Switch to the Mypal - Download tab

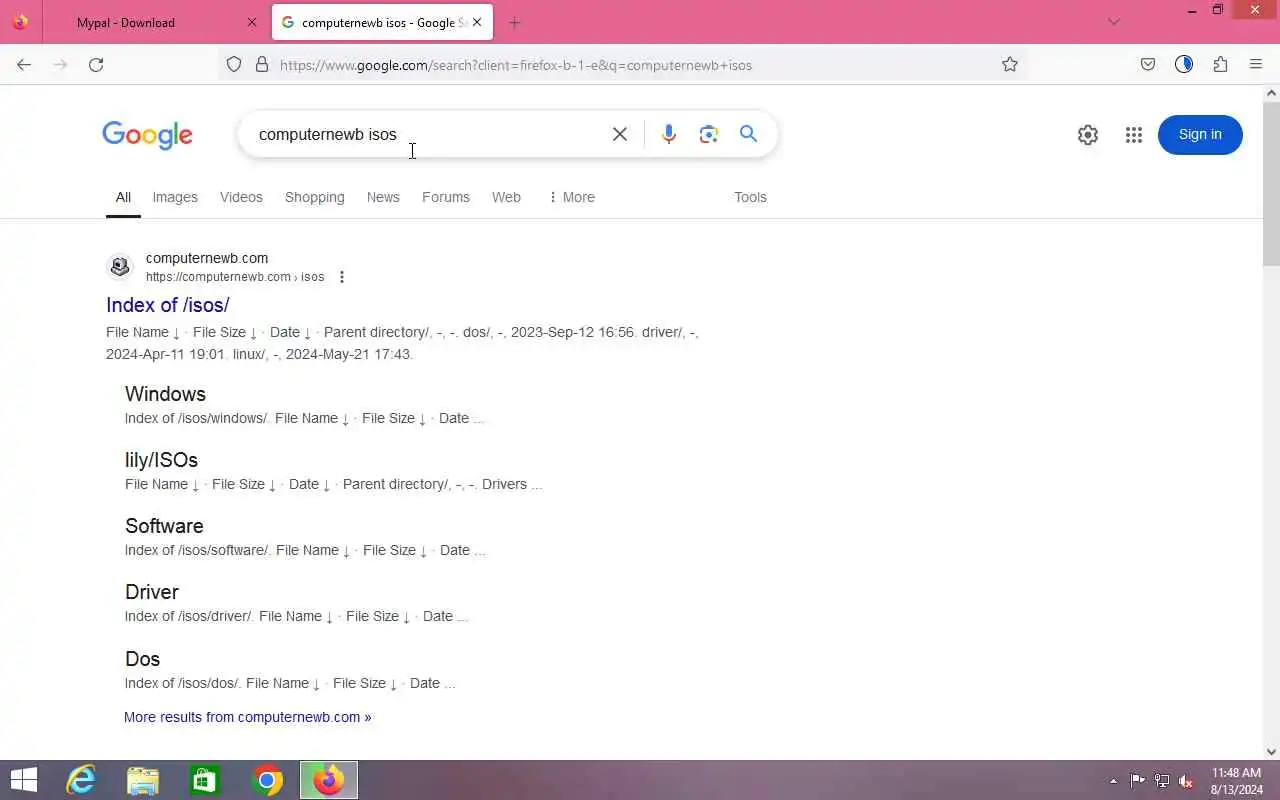click(152, 22)
